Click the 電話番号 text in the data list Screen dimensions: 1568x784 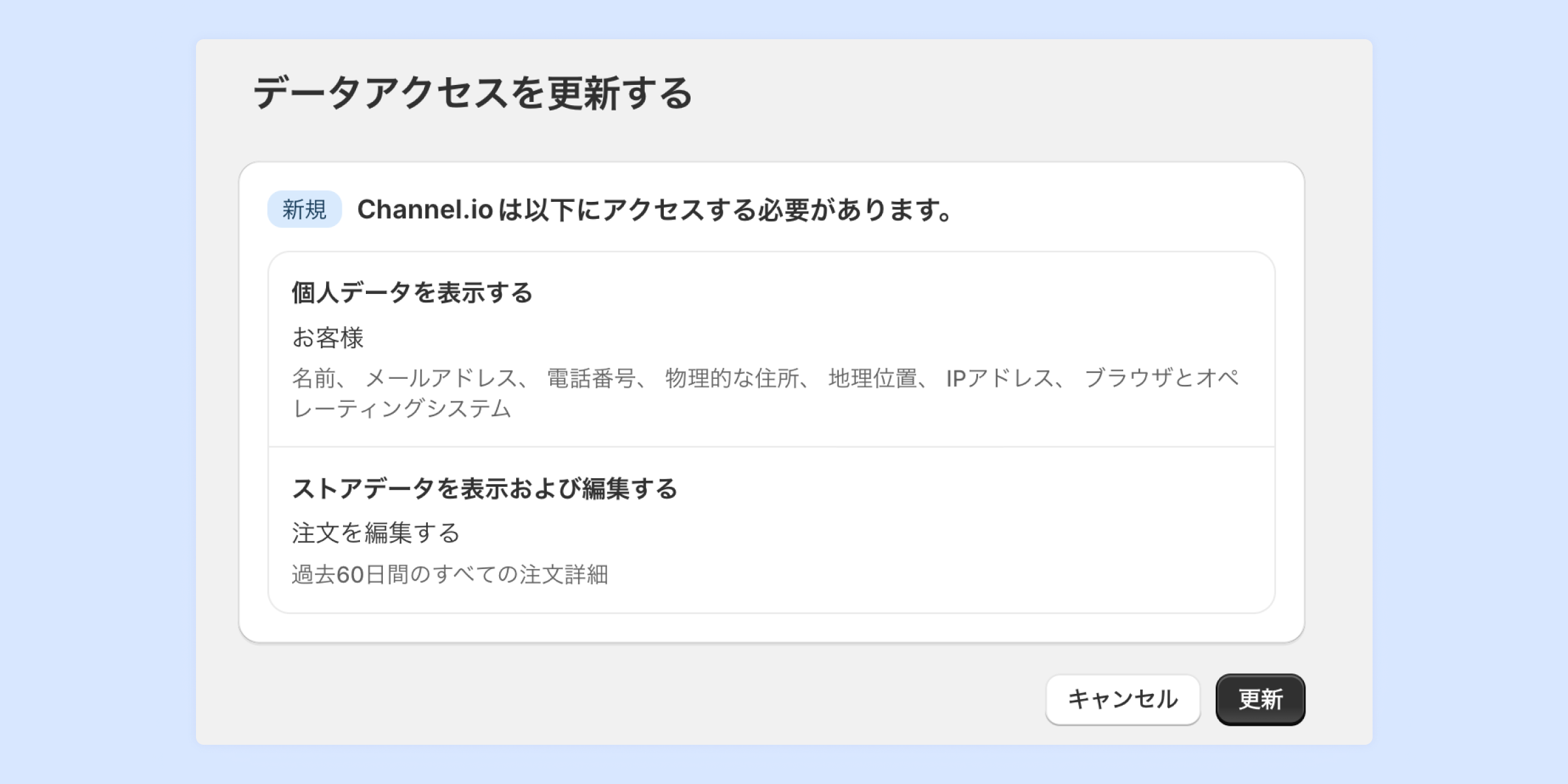tap(591, 378)
